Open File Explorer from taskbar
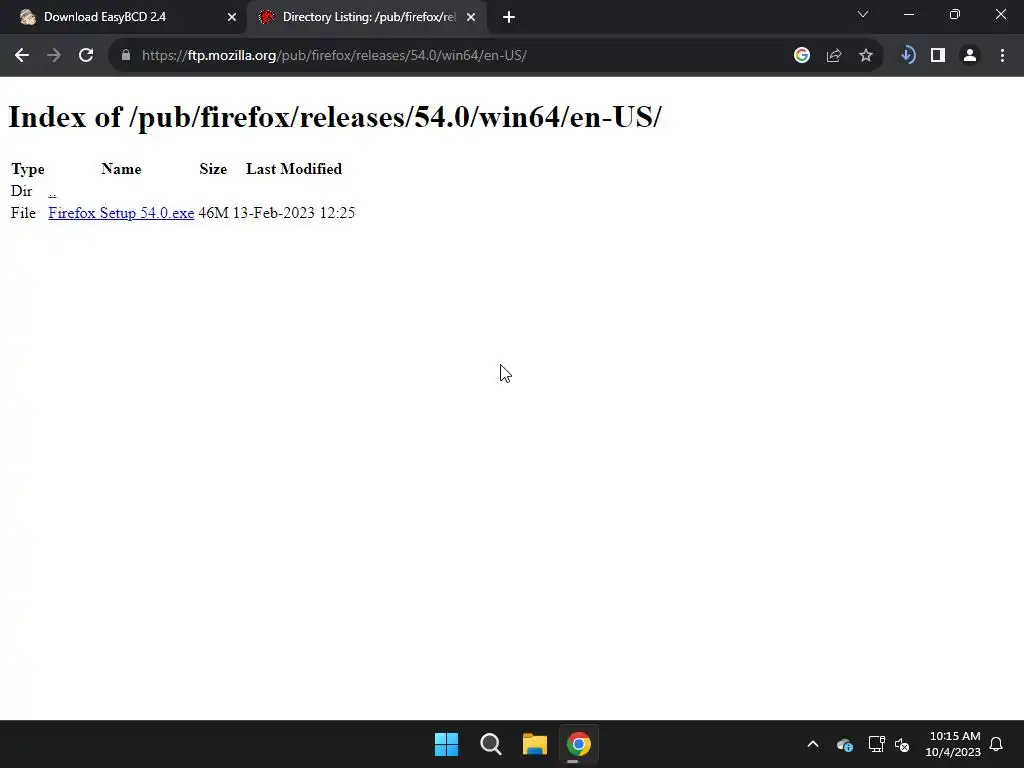The width and height of the screenshot is (1024, 768). (x=534, y=744)
